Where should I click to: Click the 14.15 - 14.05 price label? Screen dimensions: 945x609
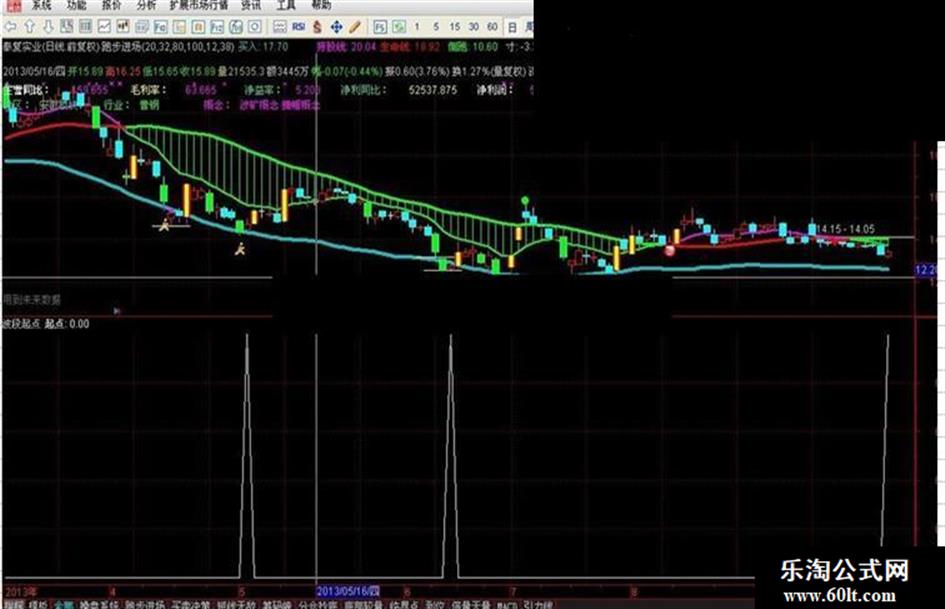(x=846, y=229)
